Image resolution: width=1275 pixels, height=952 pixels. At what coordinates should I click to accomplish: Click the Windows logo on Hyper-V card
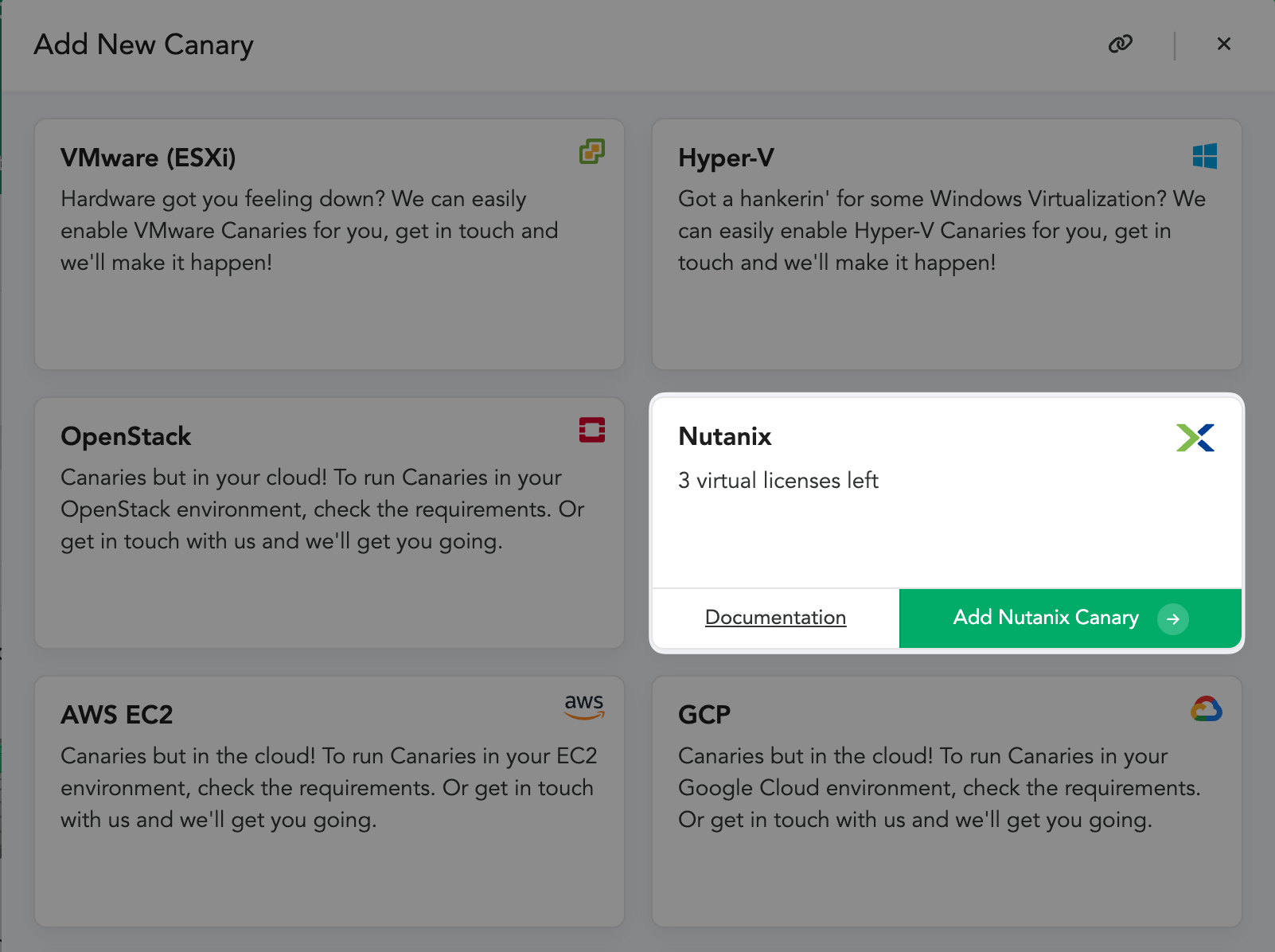[1204, 156]
